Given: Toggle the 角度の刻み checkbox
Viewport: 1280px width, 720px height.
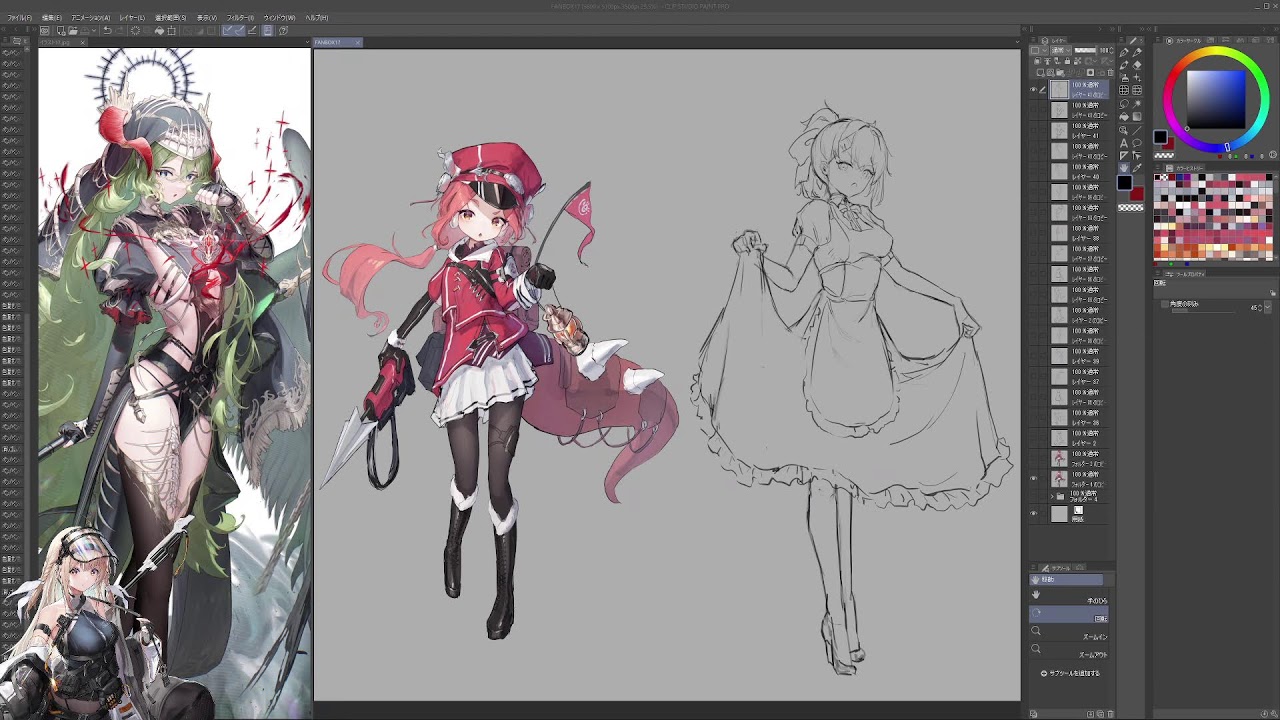Looking at the screenshot, I should point(1165,304).
